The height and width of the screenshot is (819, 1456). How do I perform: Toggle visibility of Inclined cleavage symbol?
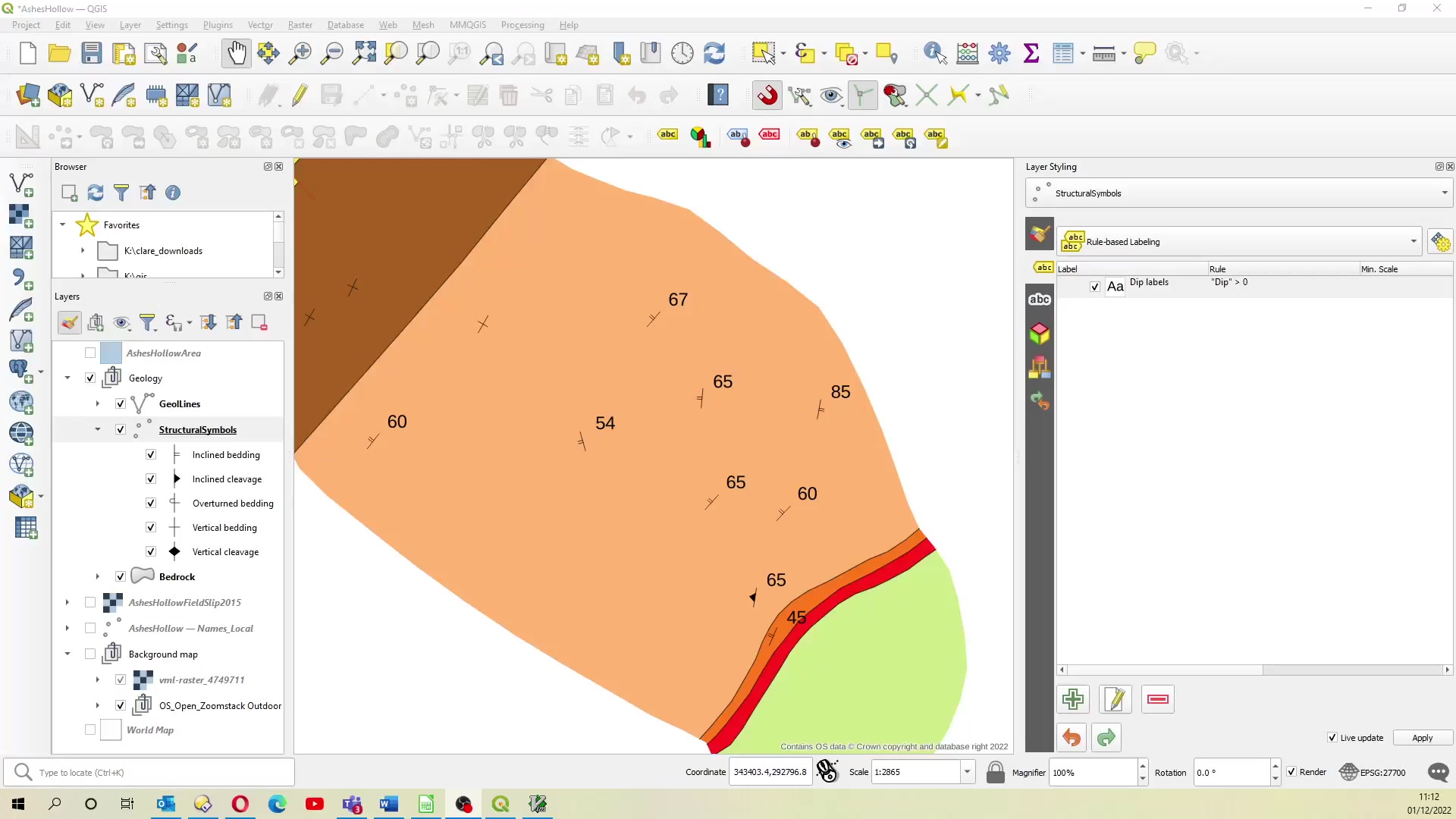tap(150, 478)
